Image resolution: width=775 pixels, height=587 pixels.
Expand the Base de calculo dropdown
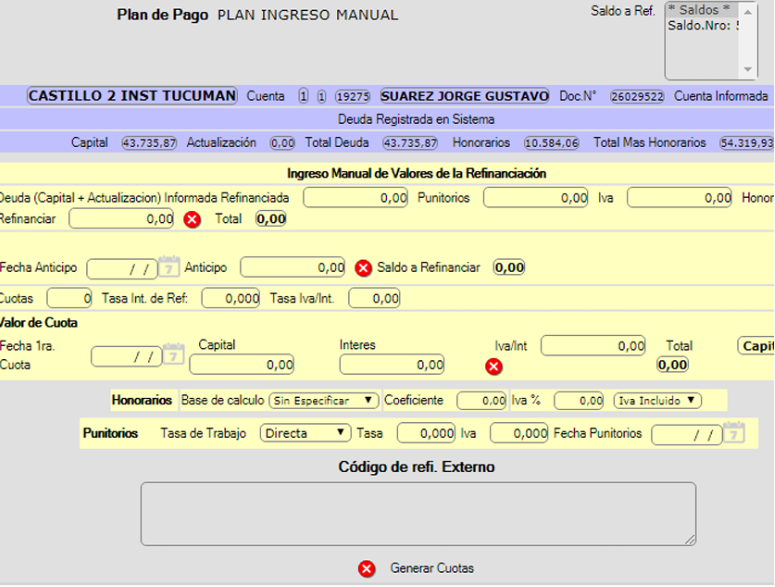coord(324,400)
